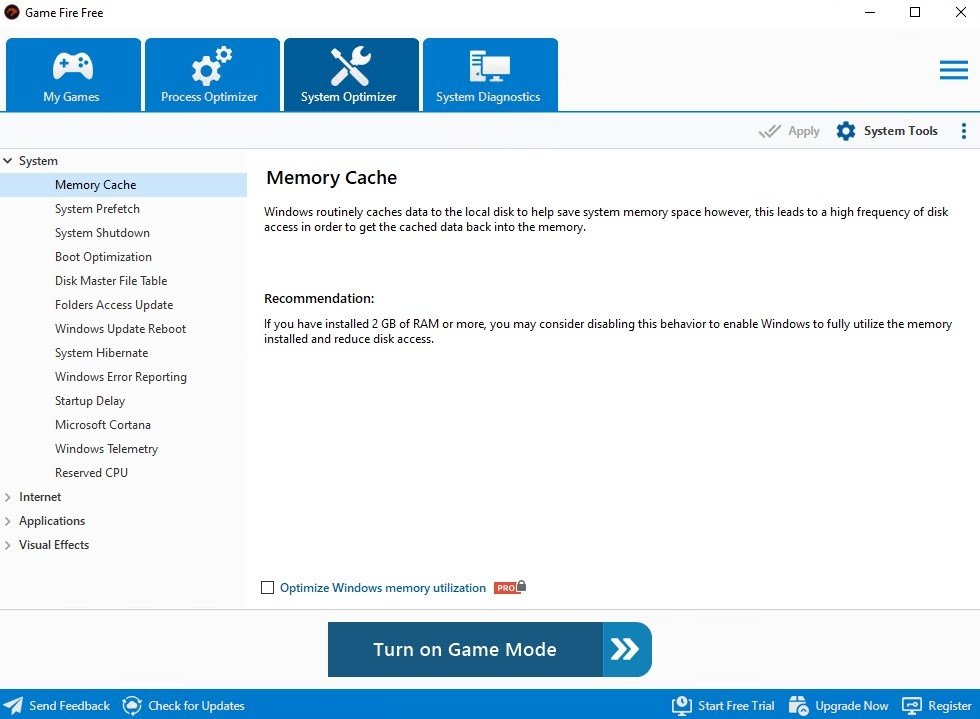
Task: Select Memory Cache in the tree
Action: pyautogui.click(x=123, y=185)
